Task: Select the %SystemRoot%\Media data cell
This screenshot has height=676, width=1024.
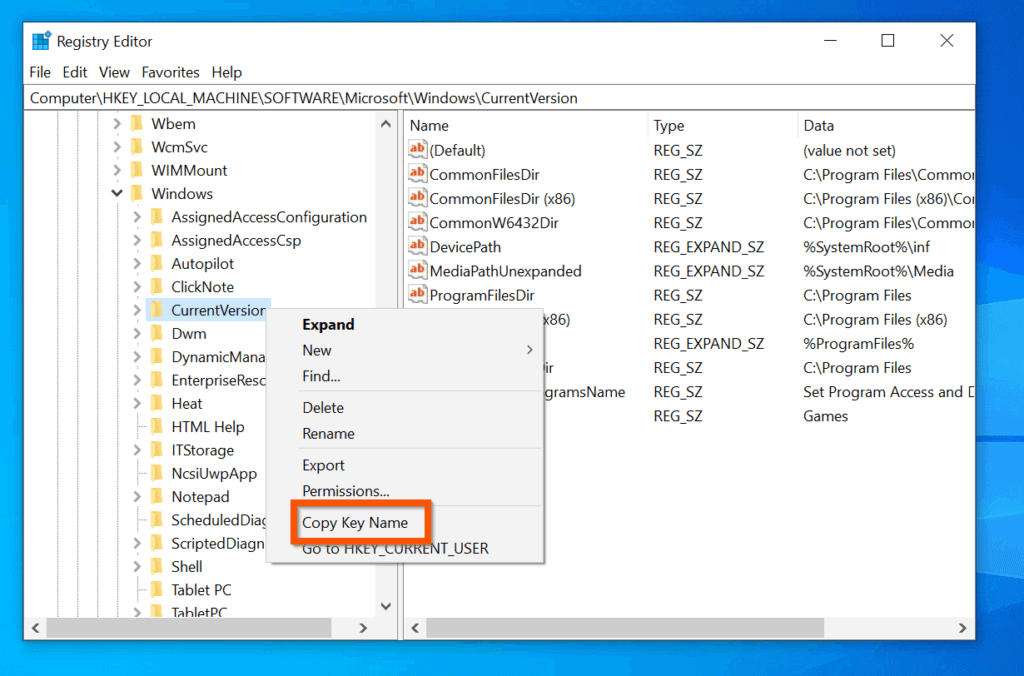Action: [x=878, y=271]
